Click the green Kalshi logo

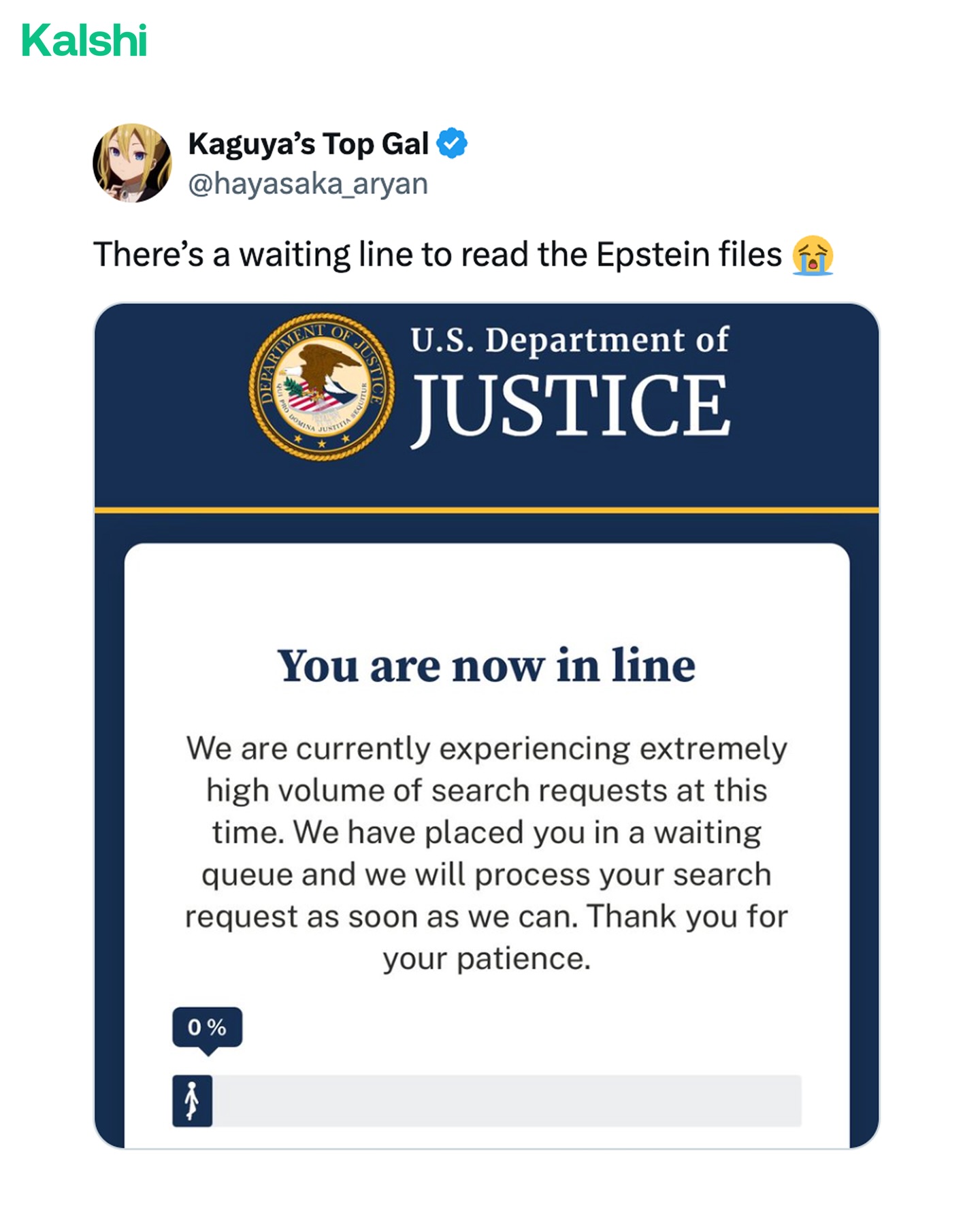pos(84,41)
